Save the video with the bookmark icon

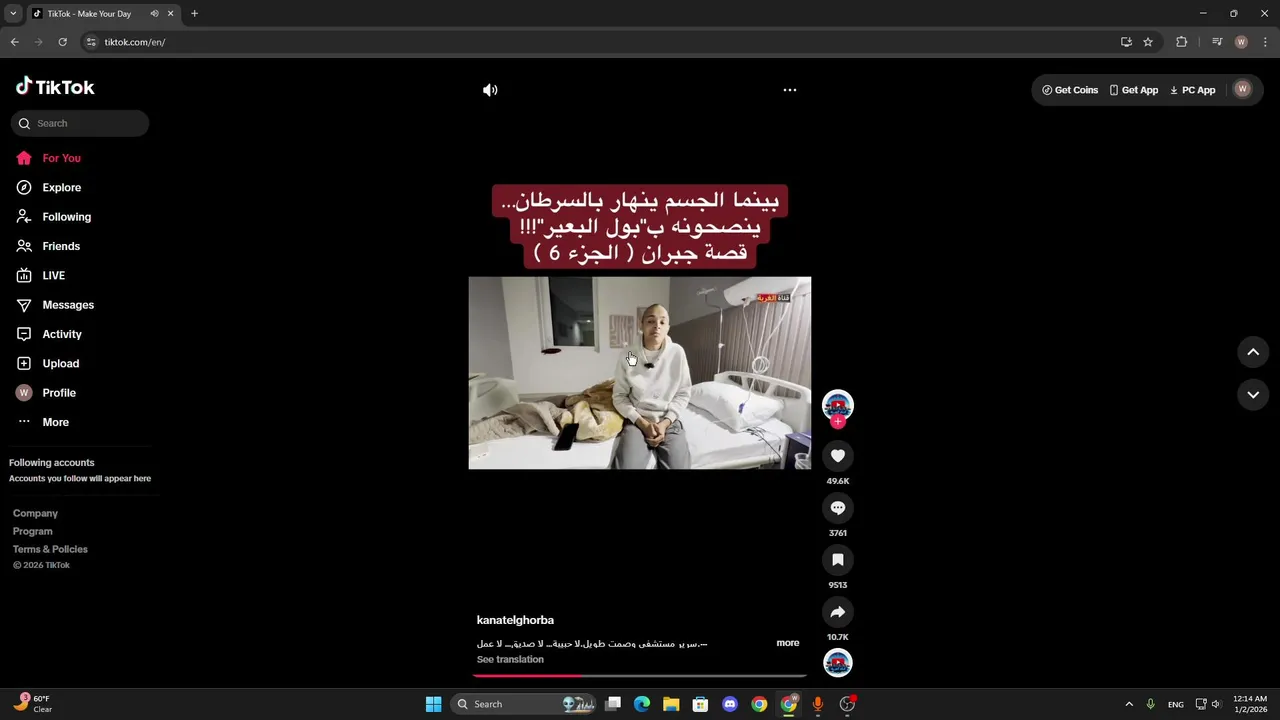point(838,560)
